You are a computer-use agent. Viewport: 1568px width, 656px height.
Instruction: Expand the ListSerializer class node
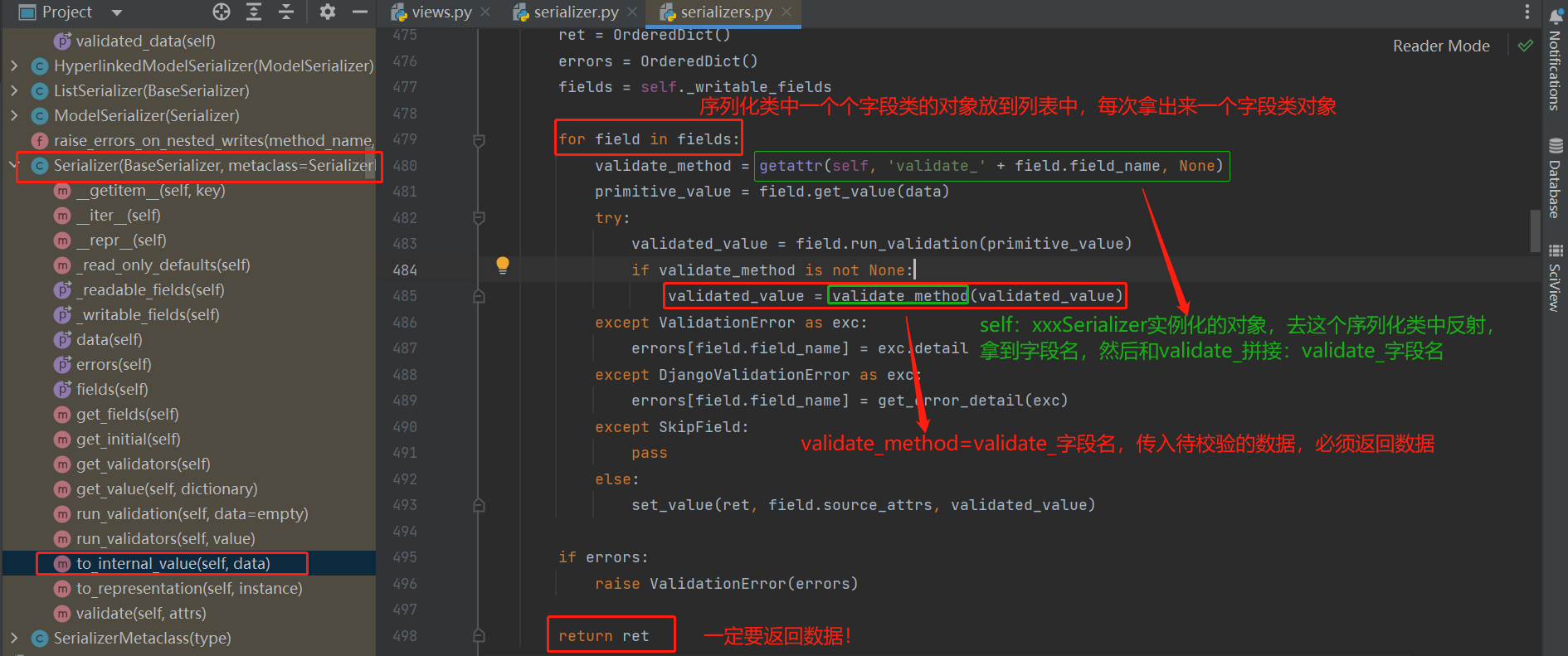pyautogui.click(x=14, y=90)
